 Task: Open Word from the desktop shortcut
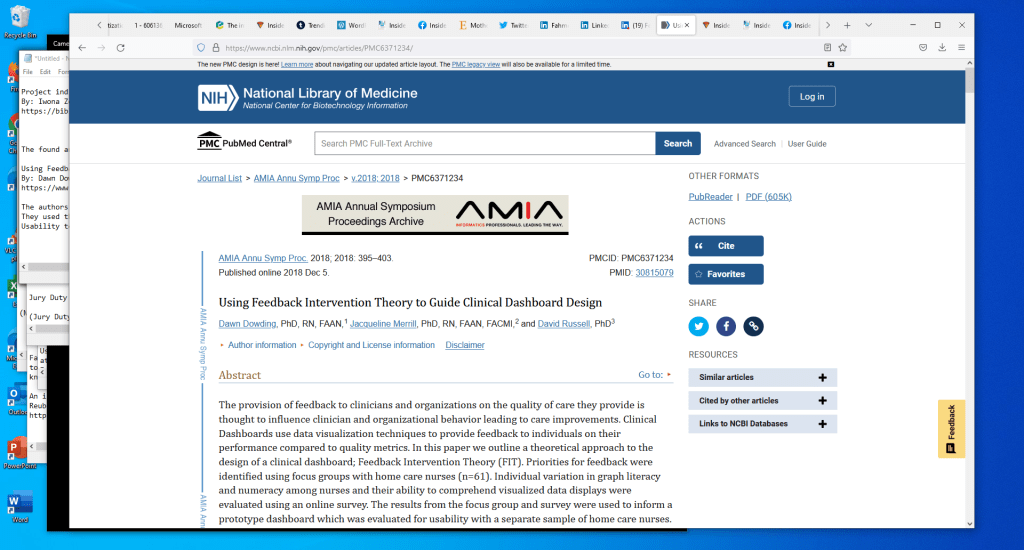19,503
